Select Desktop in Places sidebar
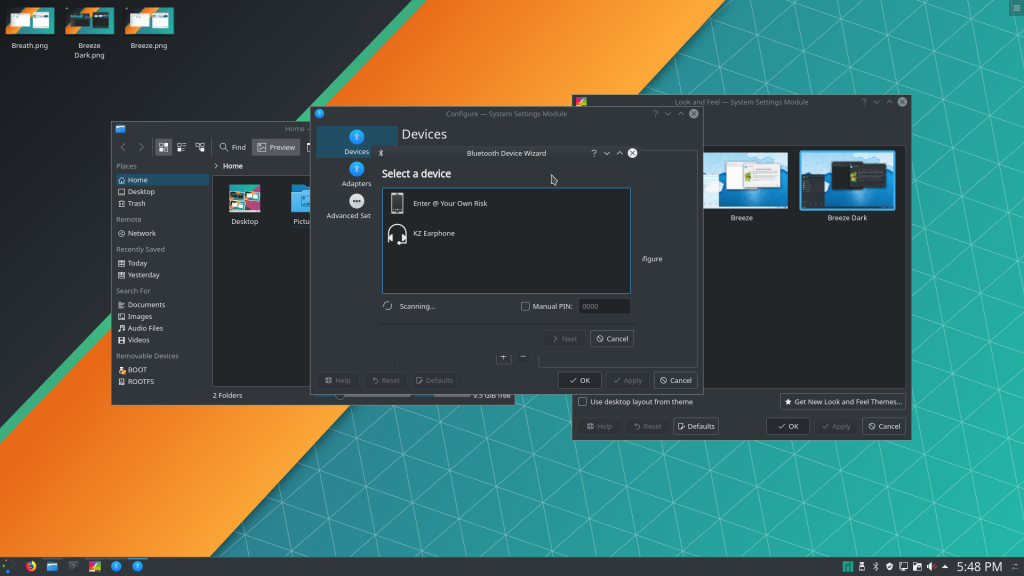The image size is (1024, 576). (x=161, y=191)
